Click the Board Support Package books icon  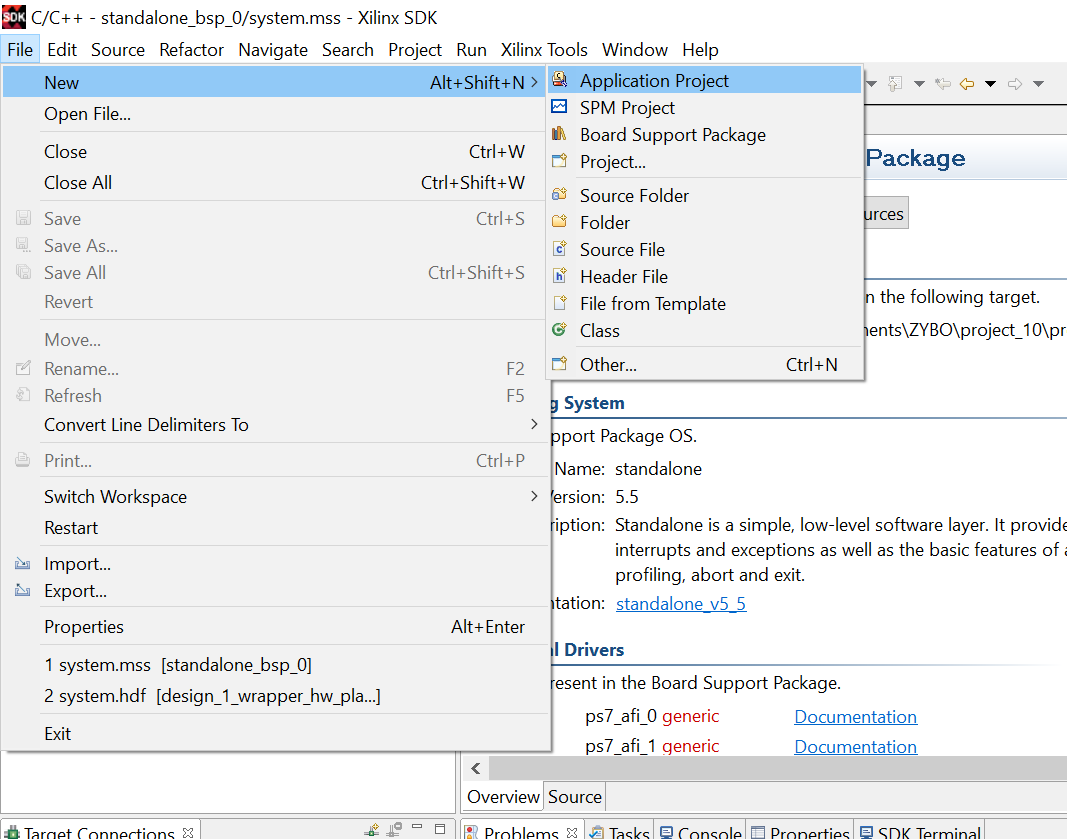[x=559, y=134]
